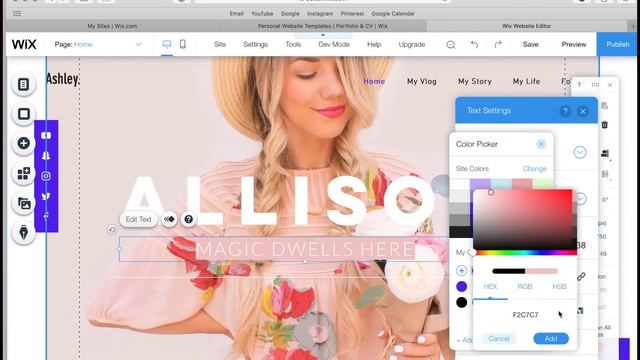Screen dimensions: 640x360
Task: Switch to HSB color tab
Action: pos(559,287)
